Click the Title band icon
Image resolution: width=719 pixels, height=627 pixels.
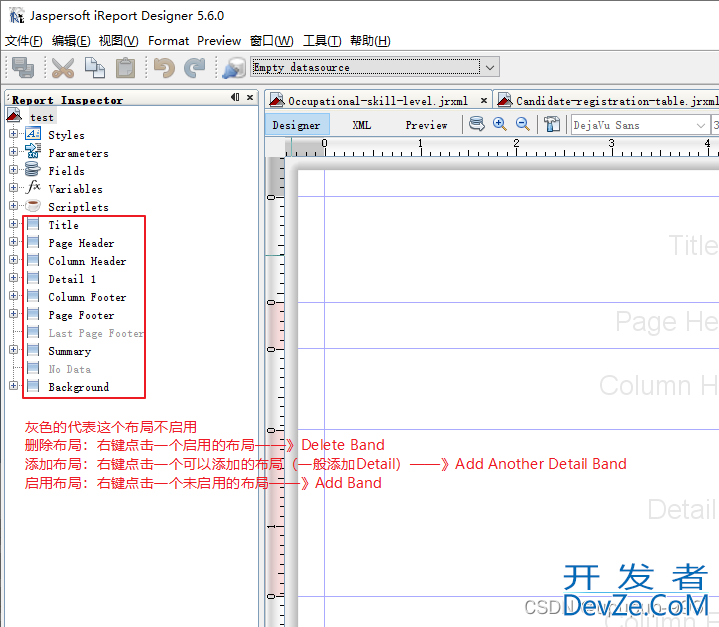tap(33, 224)
